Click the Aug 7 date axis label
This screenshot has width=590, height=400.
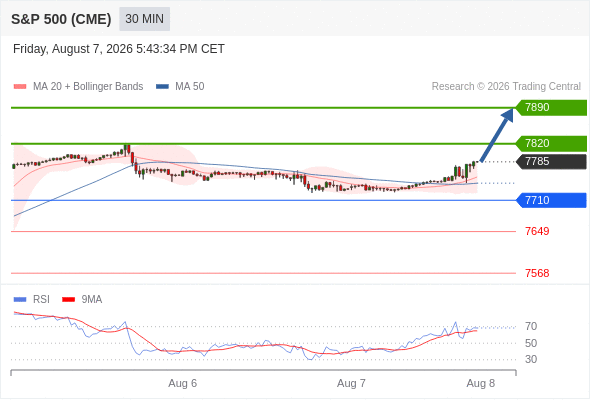click(351, 383)
